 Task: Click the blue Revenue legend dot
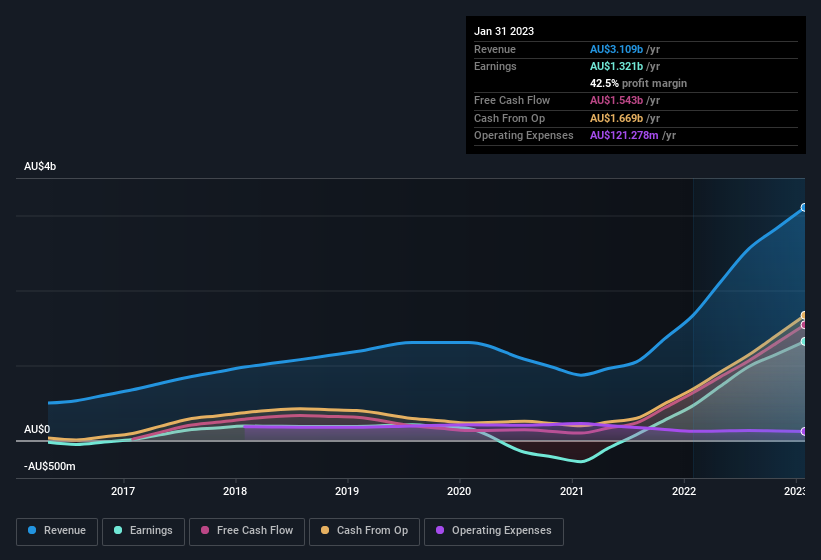[33, 531]
